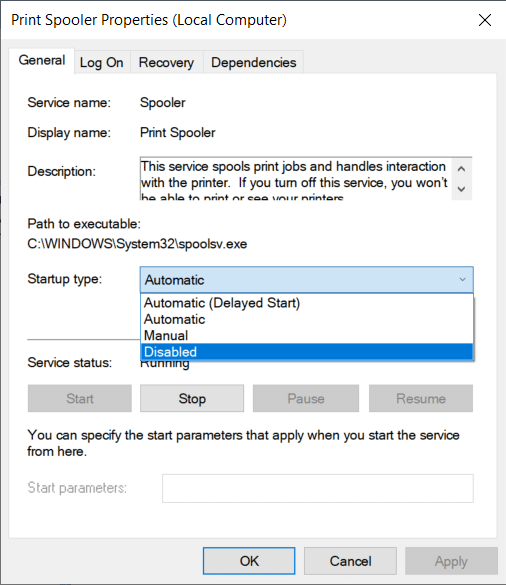Cancel the properties dialog
Screen dimensions: 506x585
coord(350,561)
